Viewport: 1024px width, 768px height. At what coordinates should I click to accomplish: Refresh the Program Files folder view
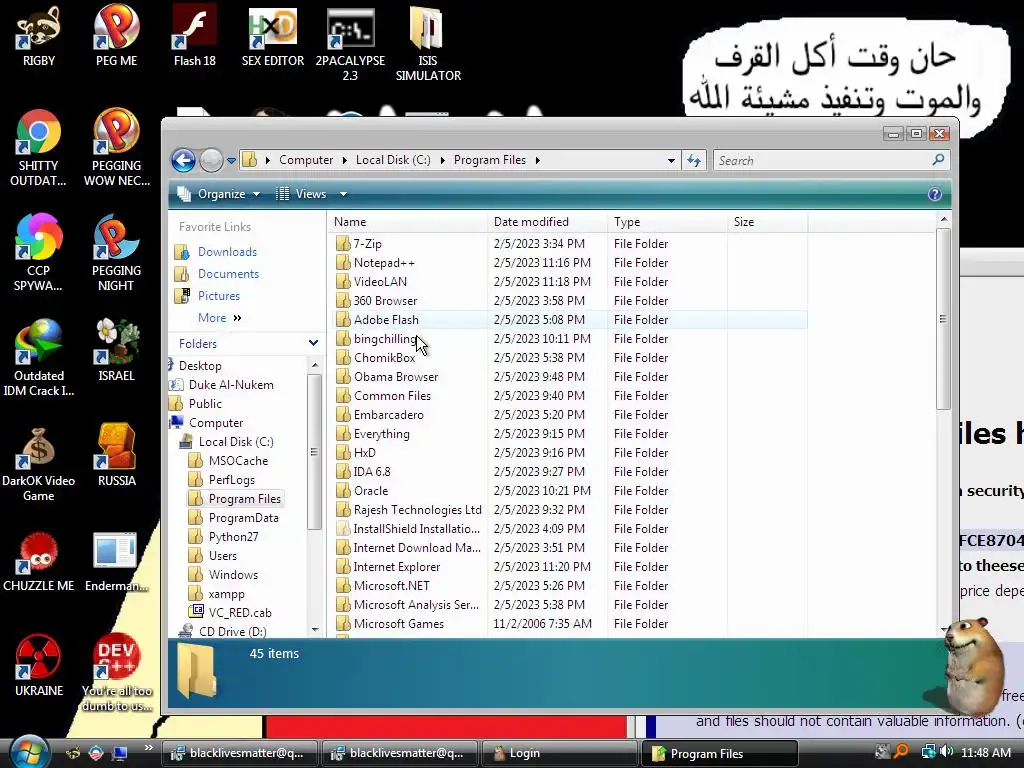coord(694,160)
